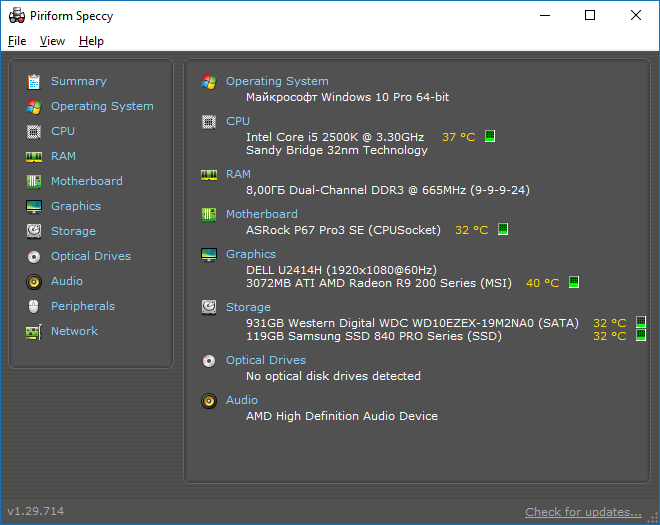Open Storage in the sidebar

click(x=73, y=231)
